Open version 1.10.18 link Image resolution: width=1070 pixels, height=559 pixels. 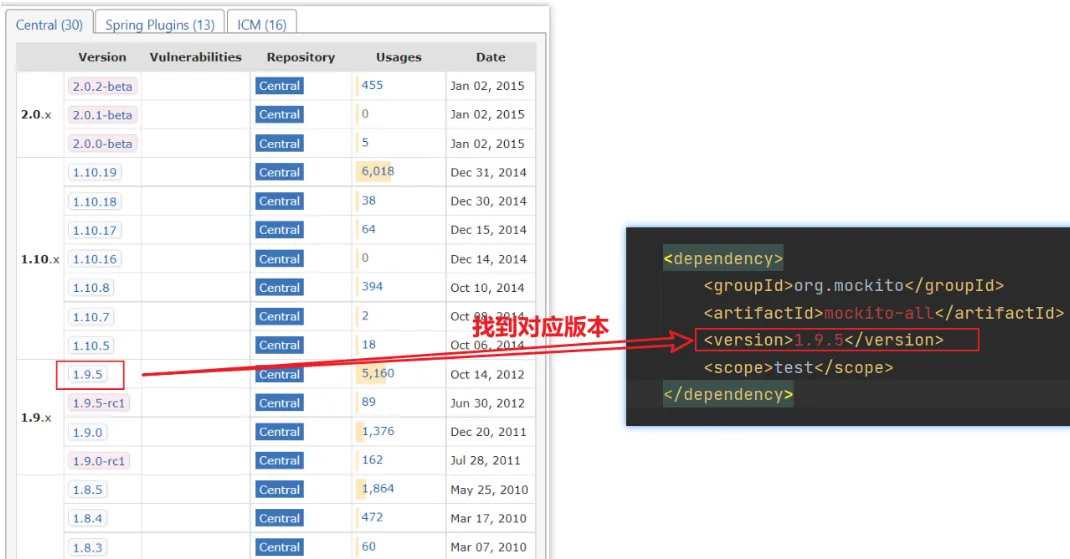[x=95, y=201]
